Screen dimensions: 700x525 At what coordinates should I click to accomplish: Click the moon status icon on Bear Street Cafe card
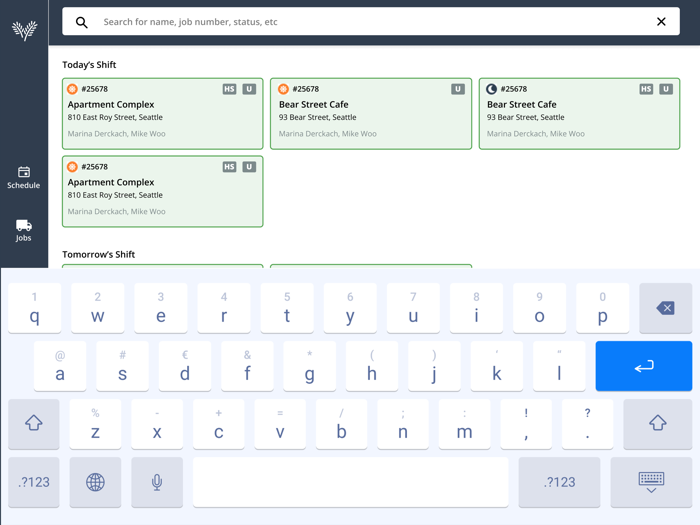point(491,89)
